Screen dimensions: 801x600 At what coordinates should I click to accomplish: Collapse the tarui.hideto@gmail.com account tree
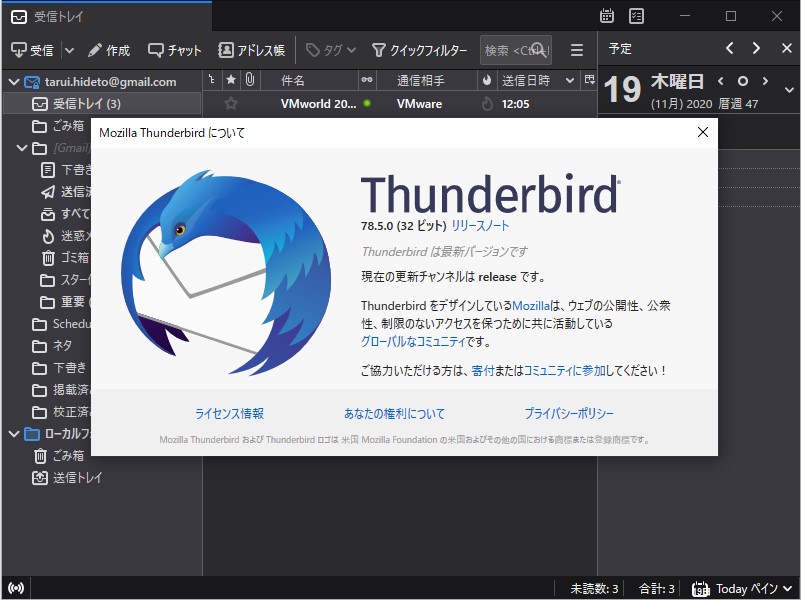tap(14, 81)
